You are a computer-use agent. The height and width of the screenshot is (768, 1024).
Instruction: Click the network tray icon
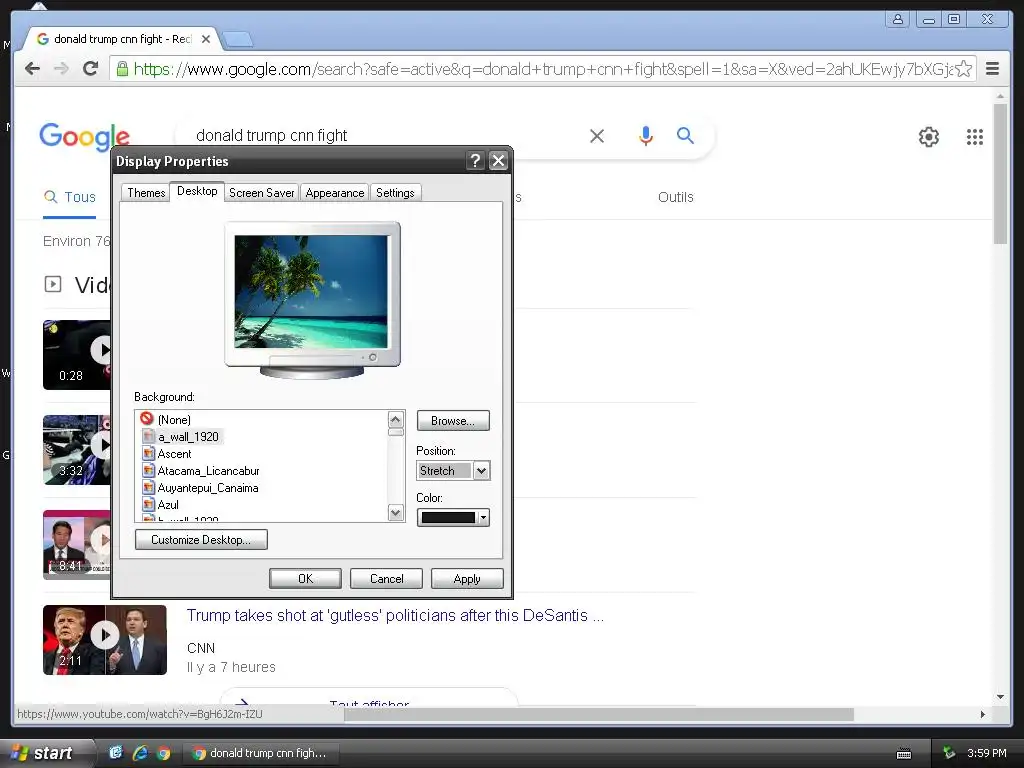tap(949, 753)
